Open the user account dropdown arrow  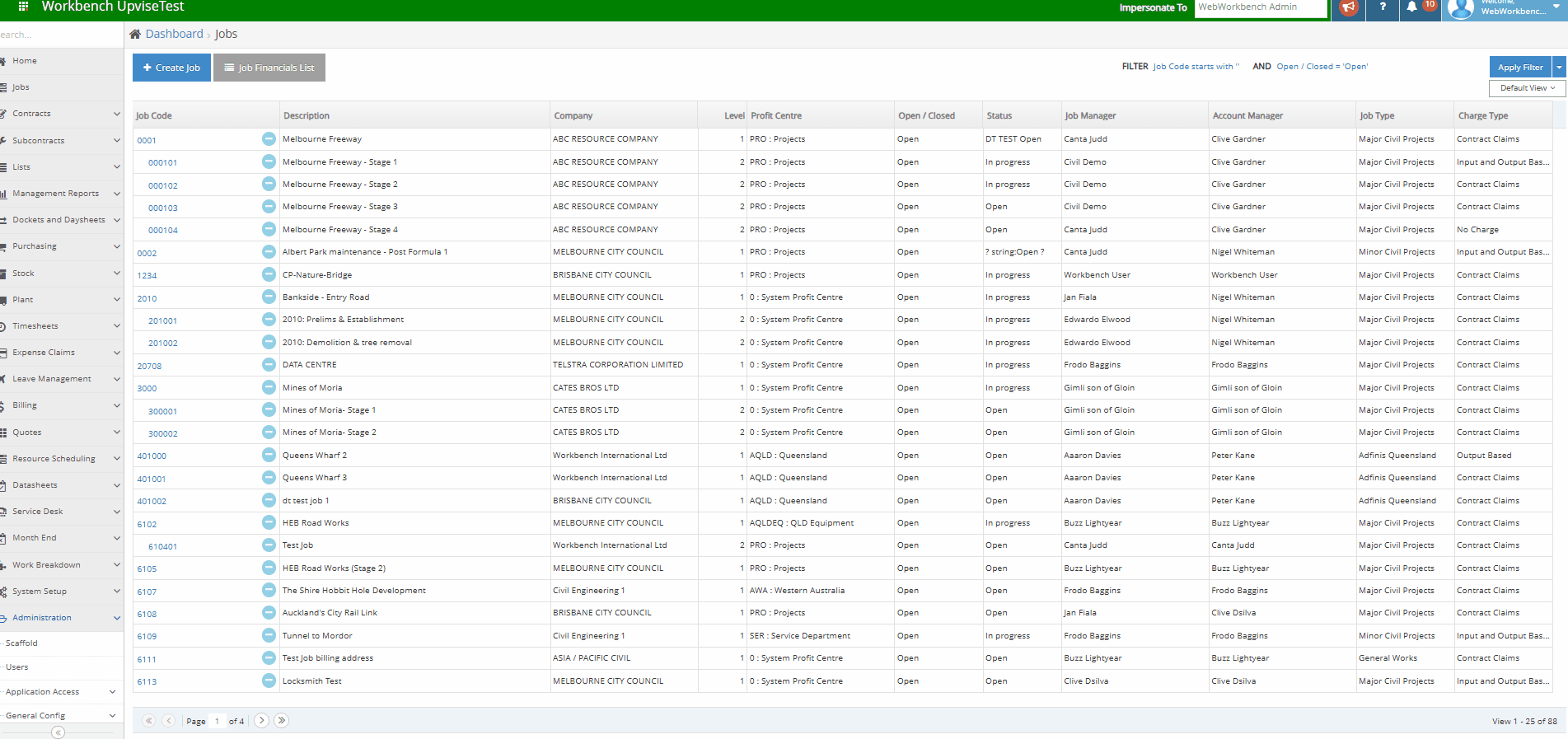[x=1556, y=7]
